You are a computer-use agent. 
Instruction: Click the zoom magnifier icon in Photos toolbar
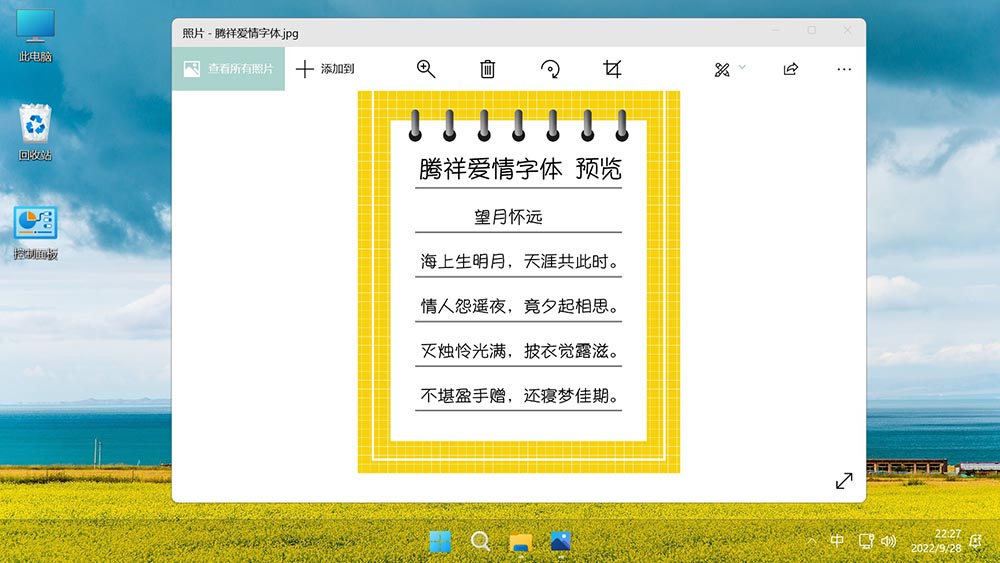[426, 69]
